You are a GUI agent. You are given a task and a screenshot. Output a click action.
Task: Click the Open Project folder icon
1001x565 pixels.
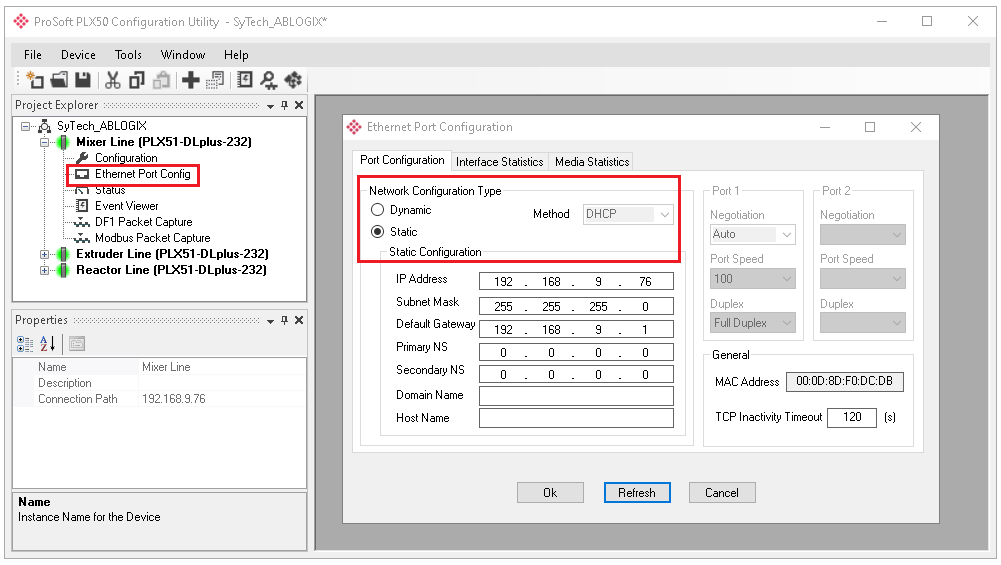coord(59,80)
